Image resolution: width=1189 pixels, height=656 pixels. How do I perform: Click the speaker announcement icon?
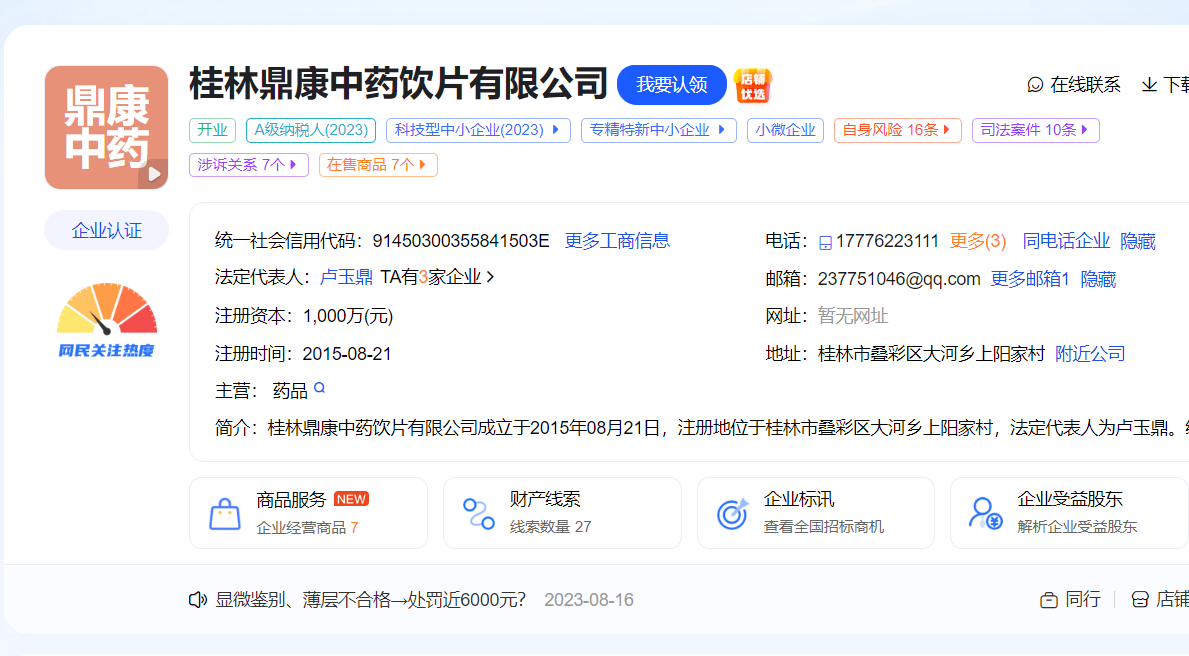[x=198, y=600]
